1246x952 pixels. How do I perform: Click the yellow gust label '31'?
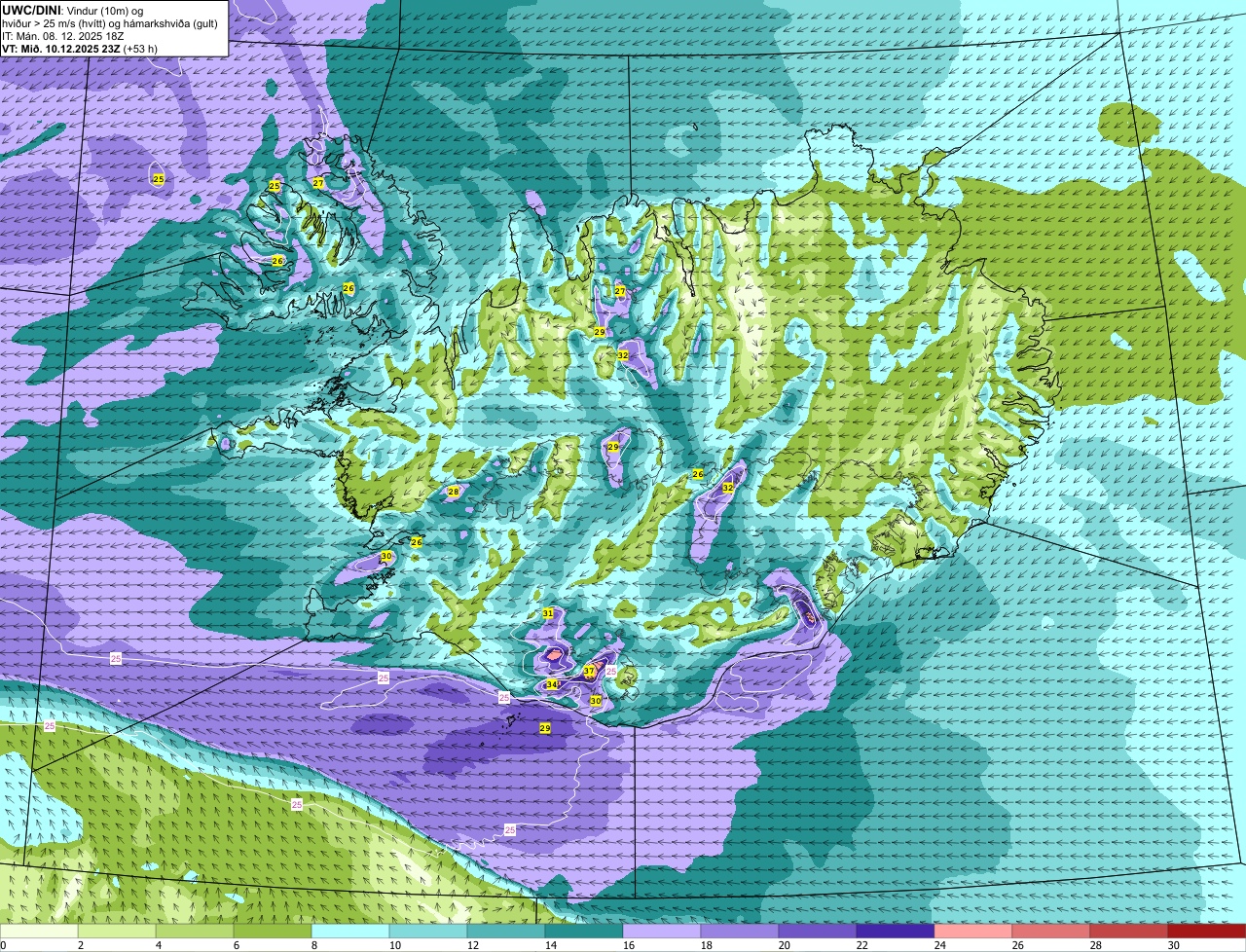tap(548, 613)
